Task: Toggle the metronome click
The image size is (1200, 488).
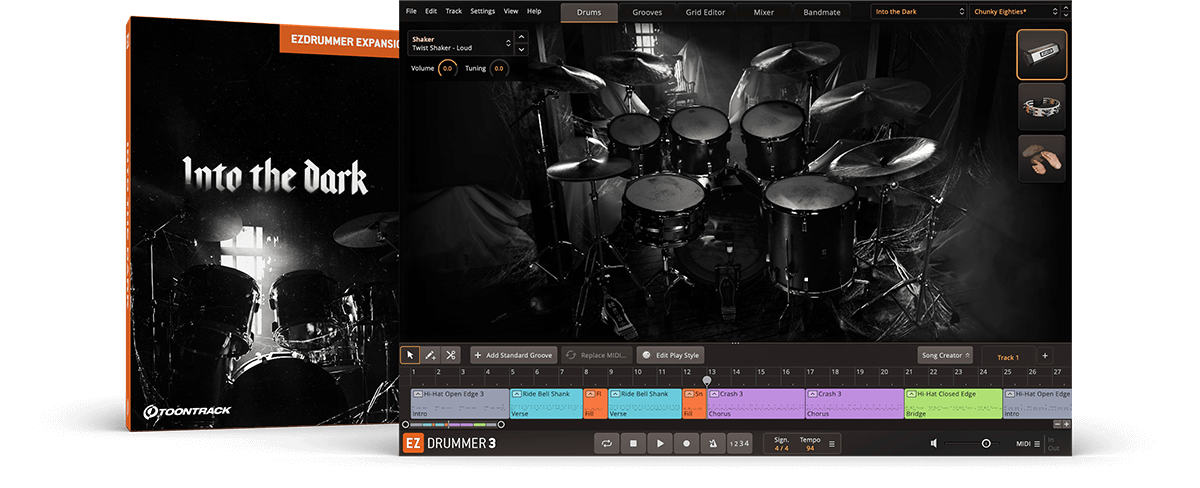Action: pos(711,443)
